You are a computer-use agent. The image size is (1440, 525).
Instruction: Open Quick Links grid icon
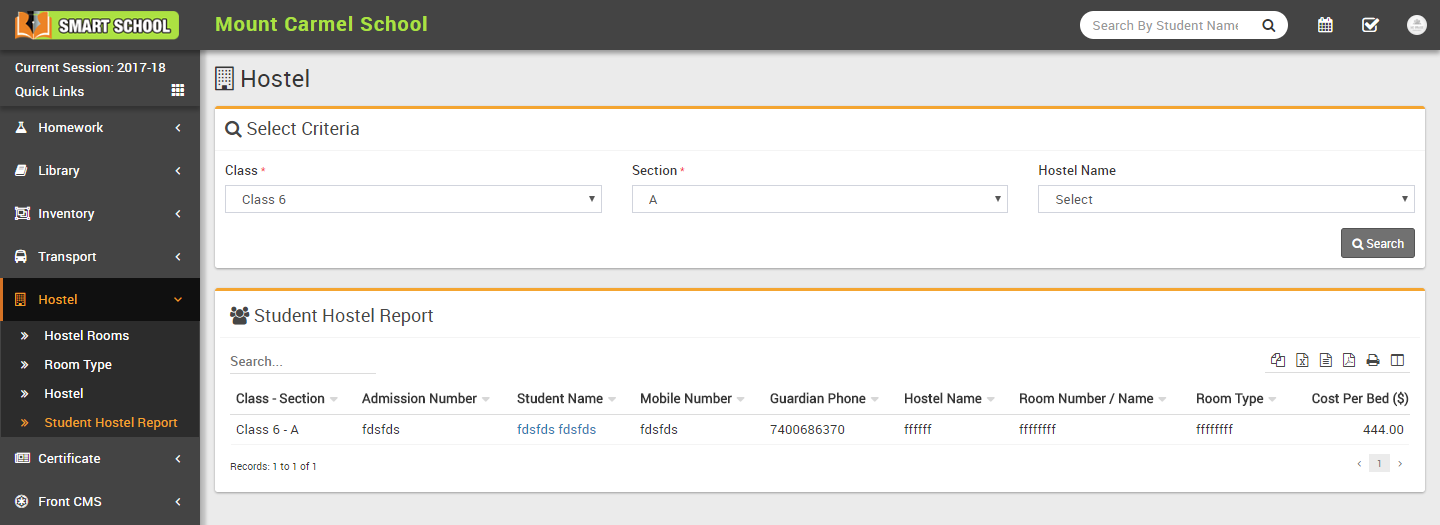(x=178, y=91)
